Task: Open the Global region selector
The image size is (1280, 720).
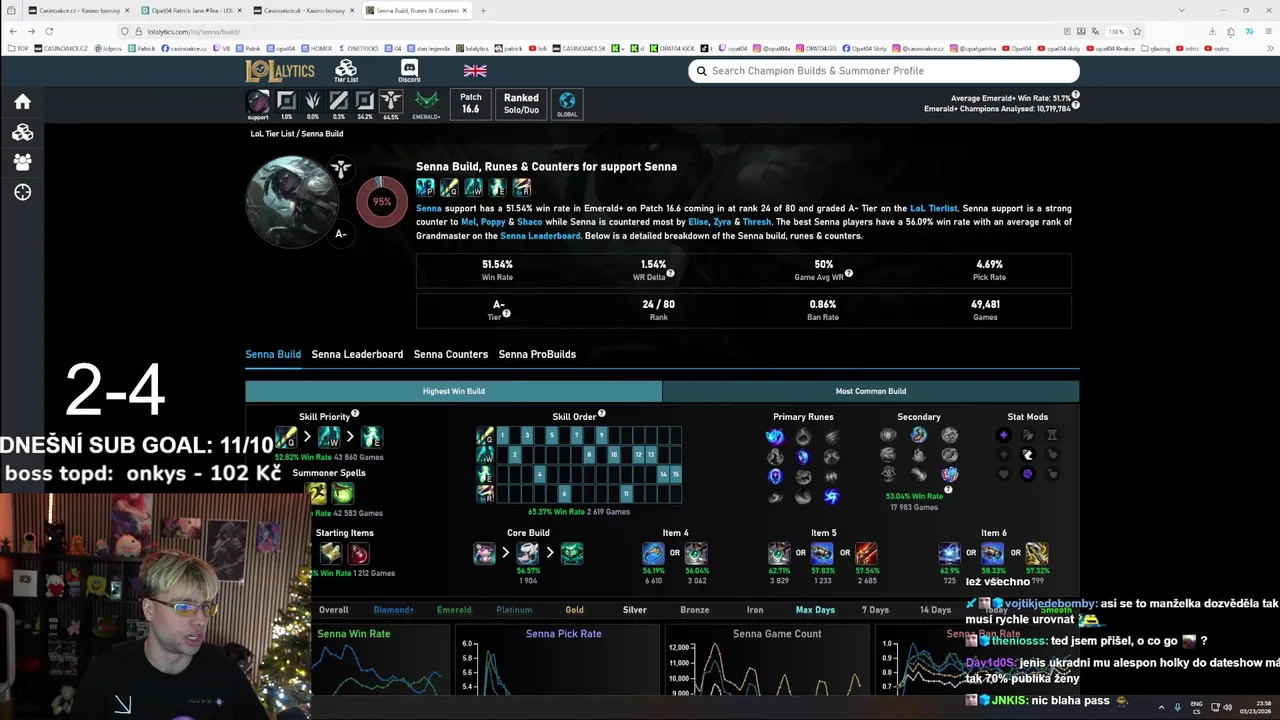Action: 567,104
